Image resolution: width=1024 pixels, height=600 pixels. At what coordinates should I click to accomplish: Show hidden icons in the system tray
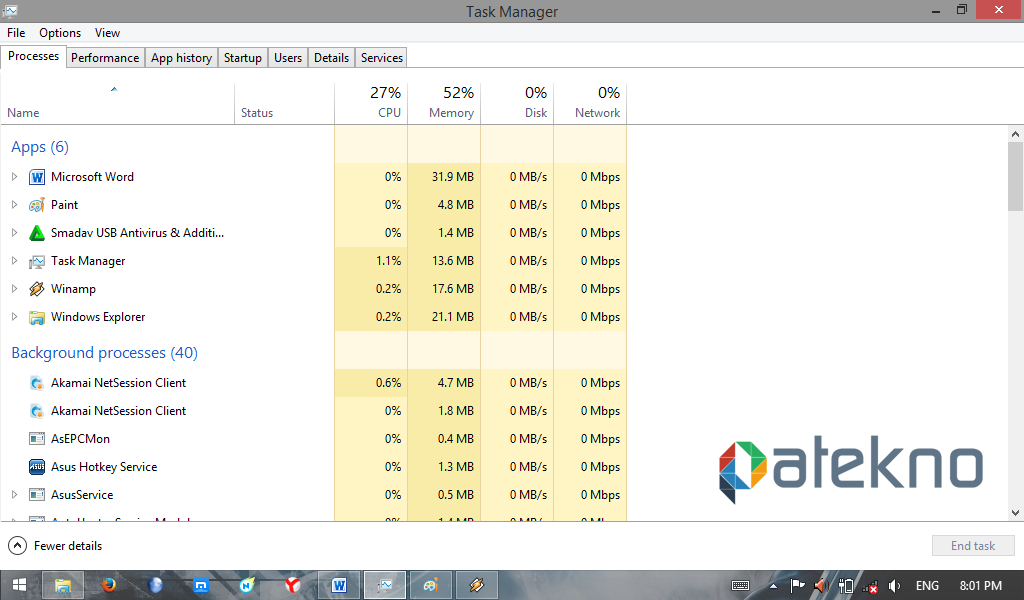(772, 585)
